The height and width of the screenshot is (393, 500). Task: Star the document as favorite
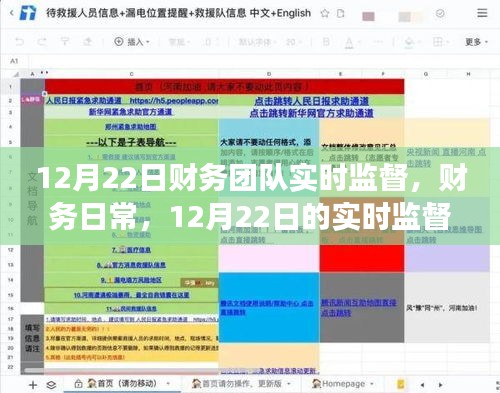[x=325, y=13]
